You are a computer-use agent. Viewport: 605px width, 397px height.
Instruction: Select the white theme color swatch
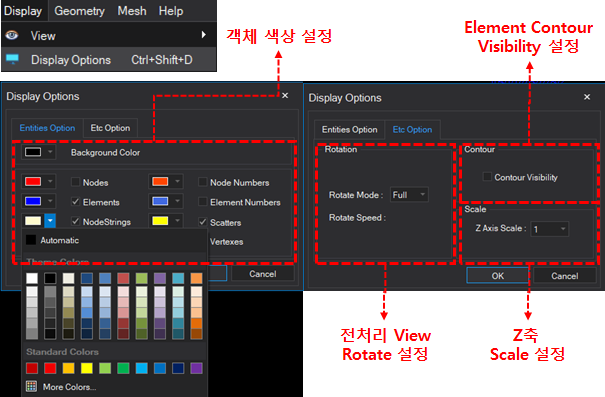coord(32,278)
